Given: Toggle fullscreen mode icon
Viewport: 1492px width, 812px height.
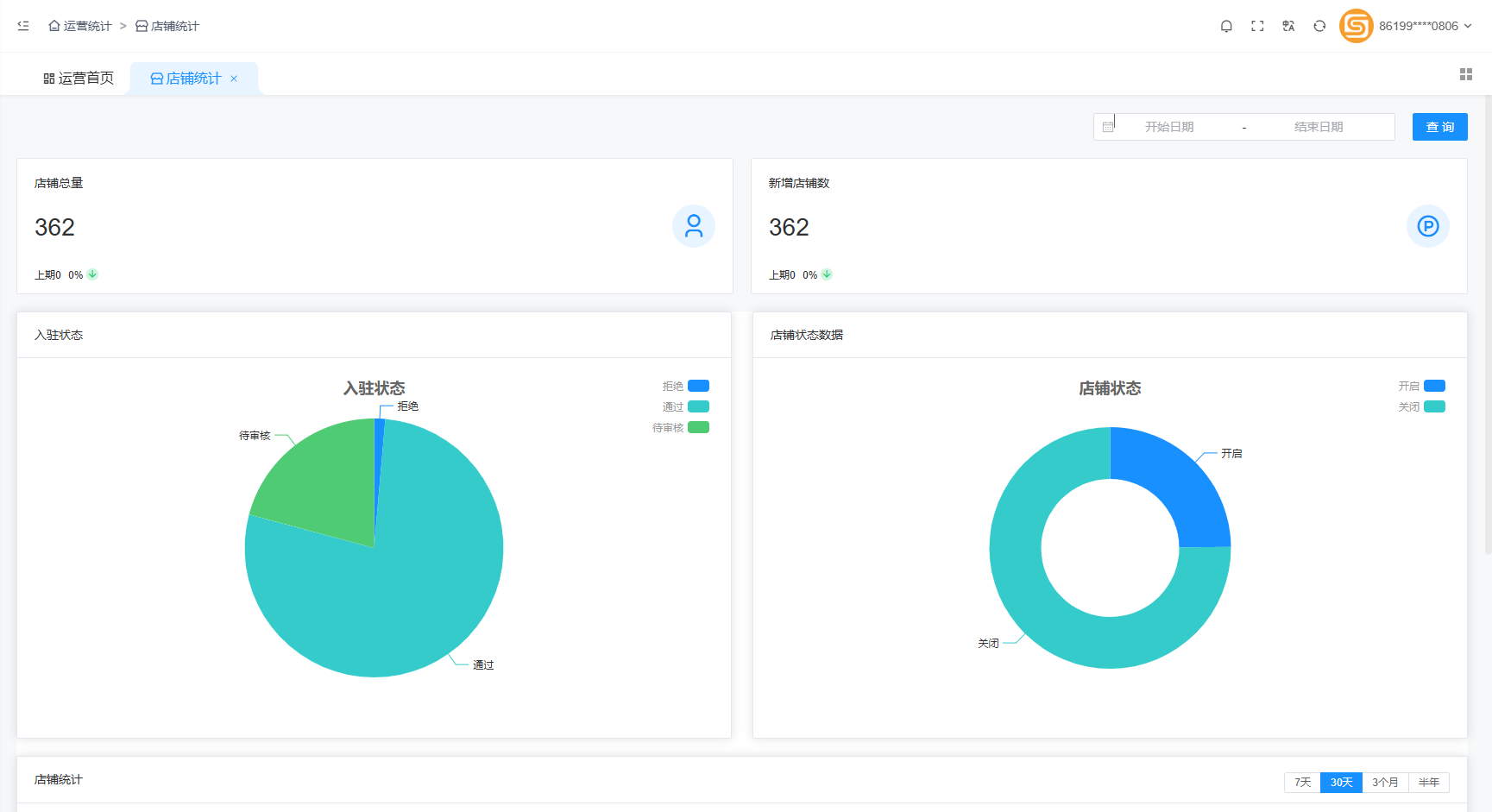Looking at the screenshot, I should coord(1257,26).
